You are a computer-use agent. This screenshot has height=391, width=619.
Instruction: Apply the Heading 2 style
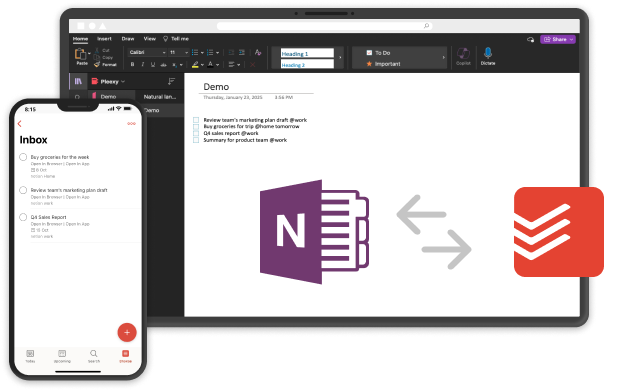click(x=307, y=64)
